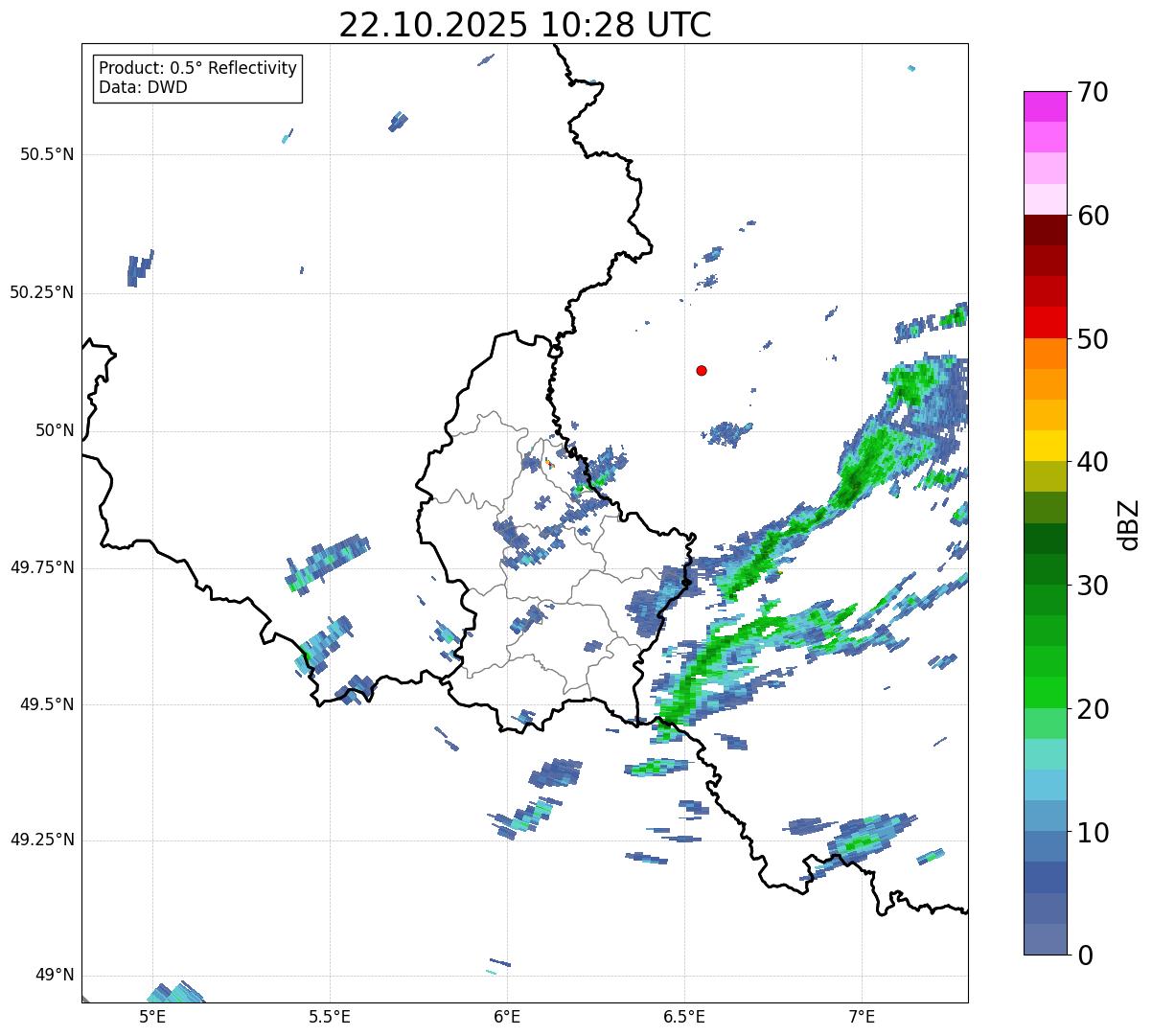Click the longitude label 6°E
Viewport: 1152px width, 1036px height.
point(507,1016)
